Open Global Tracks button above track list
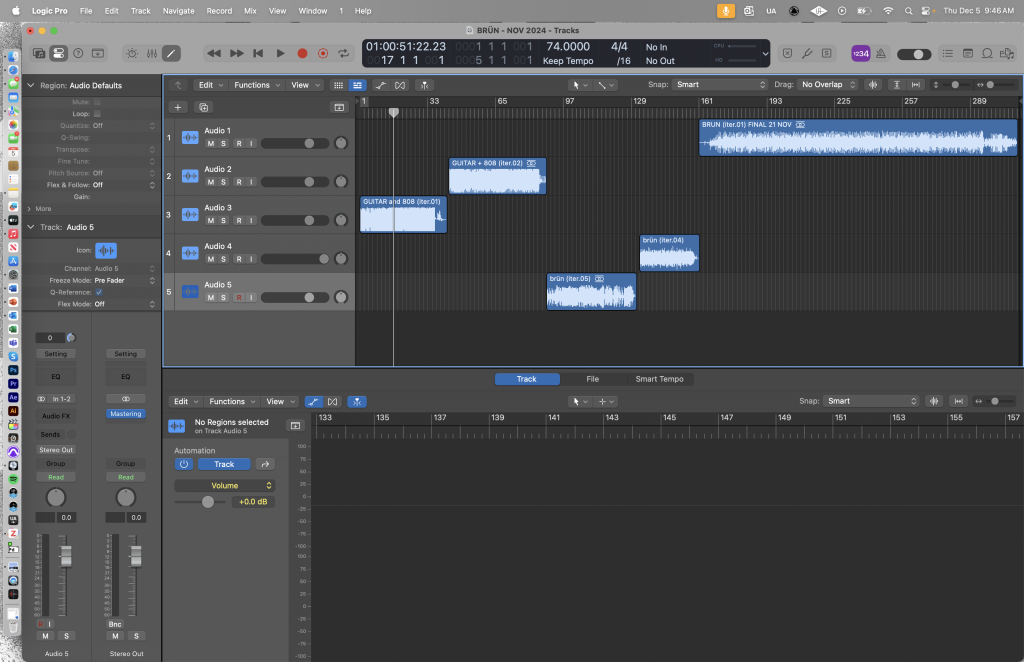 (339, 107)
